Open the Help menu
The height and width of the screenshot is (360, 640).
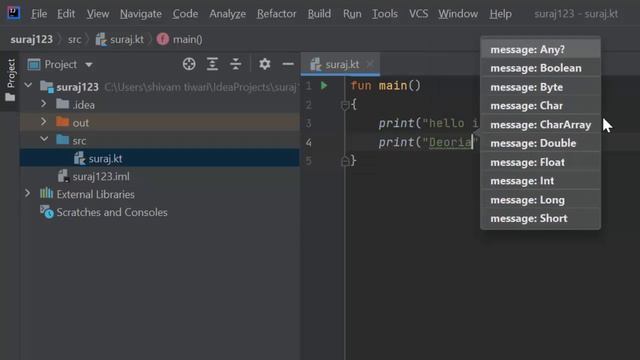500,14
